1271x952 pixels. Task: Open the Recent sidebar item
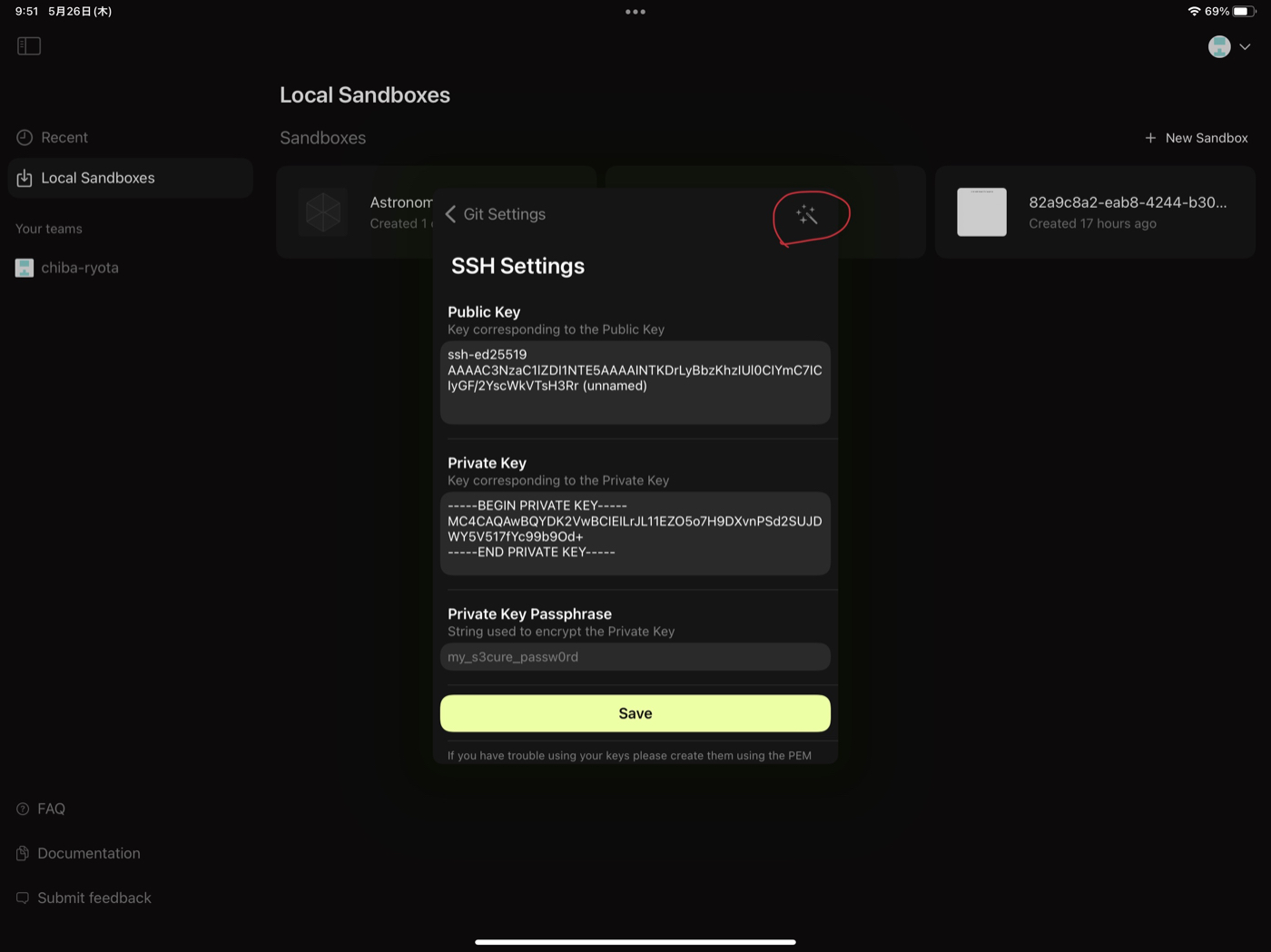[x=130, y=137]
